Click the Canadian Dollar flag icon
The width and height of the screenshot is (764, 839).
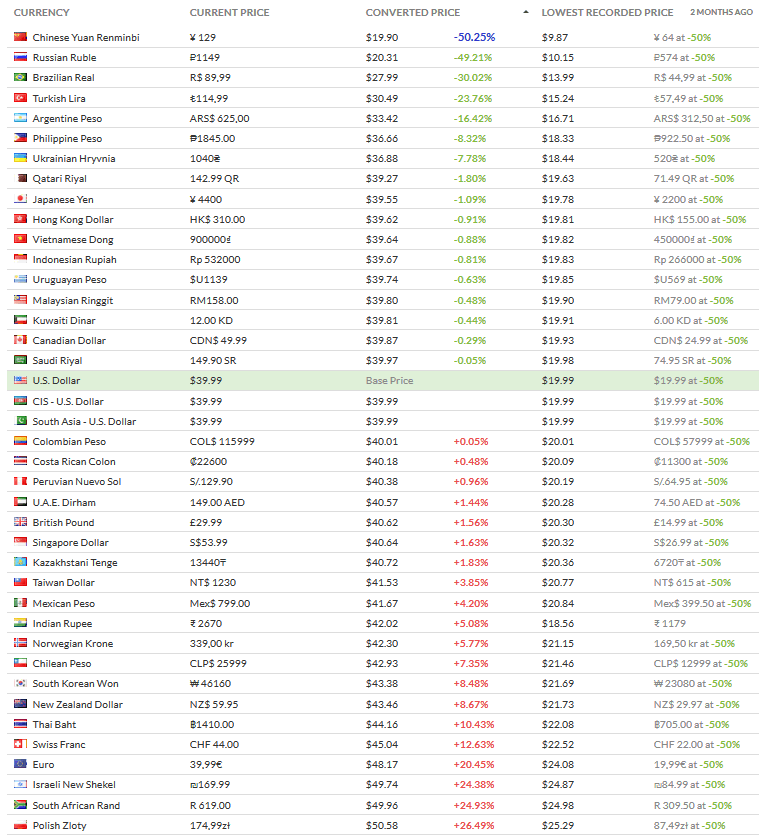click(20, 340)
